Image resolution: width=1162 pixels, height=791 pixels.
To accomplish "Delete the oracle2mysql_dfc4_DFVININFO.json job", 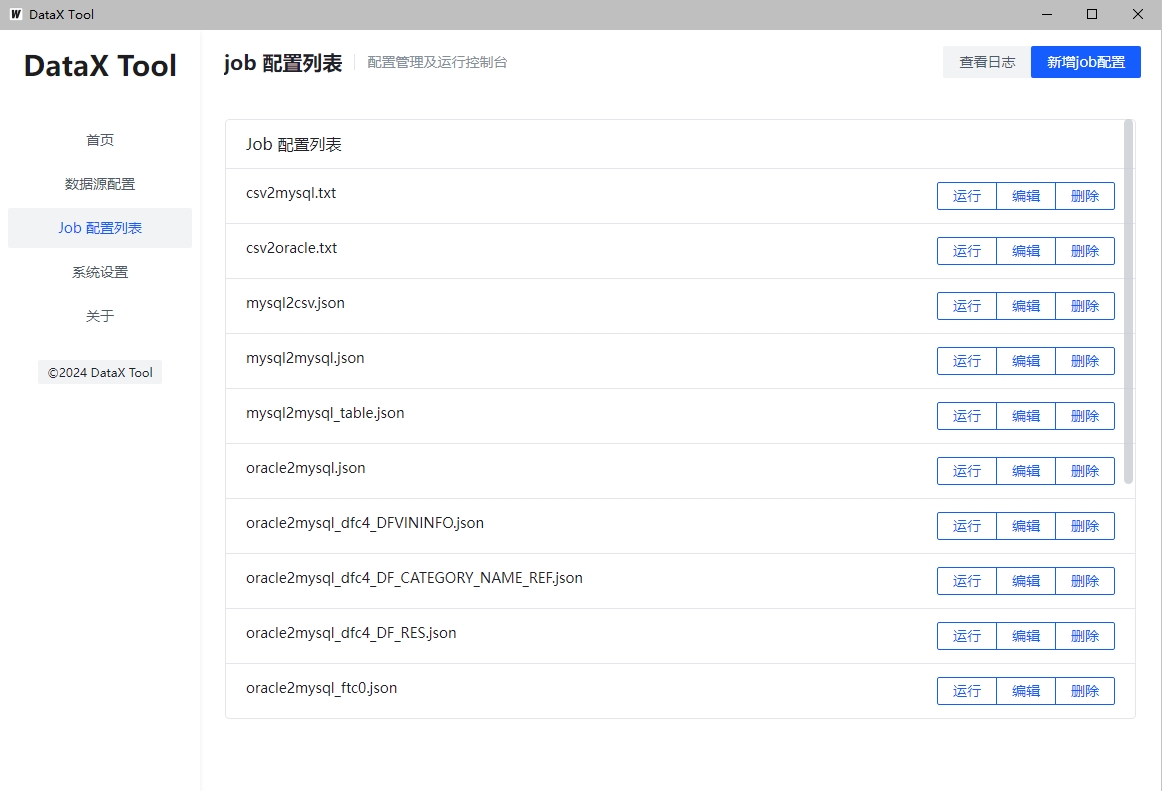I will tap(1085, 526).
